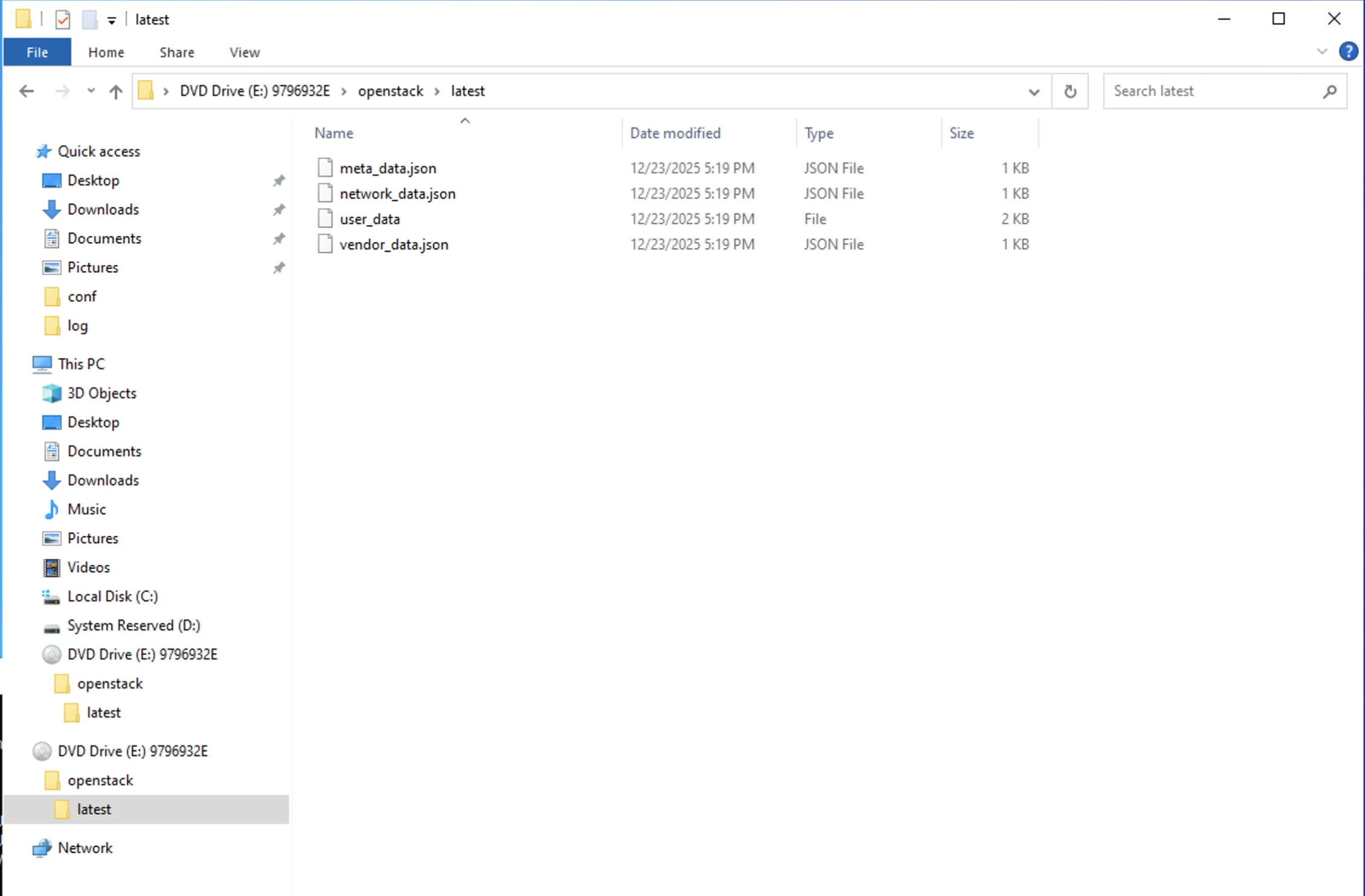This screenshot has width=1365, height=896.
Task: Refresh the latest folder view
Action: (1070, 92)
